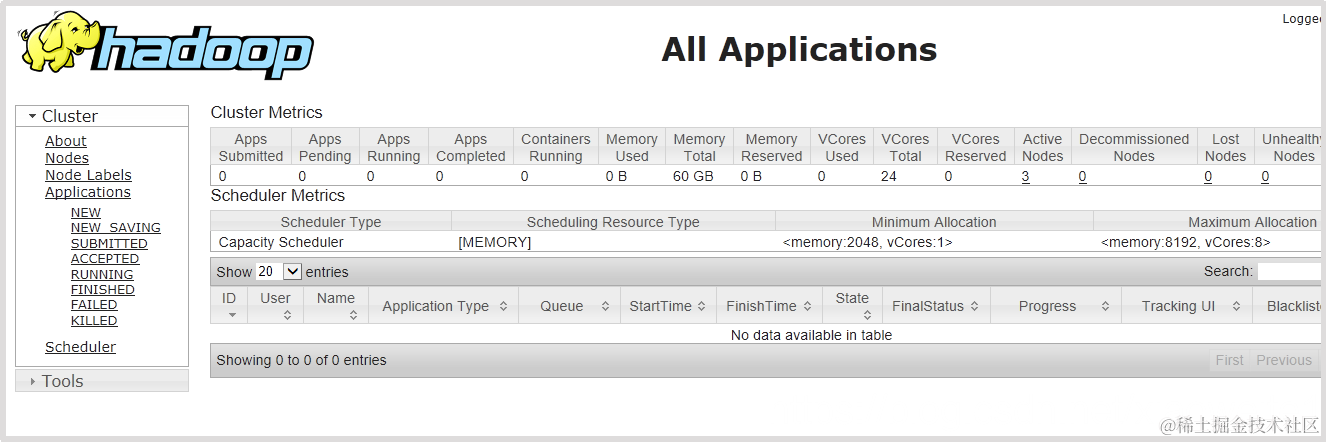Sort table by Progress column
Viewport: 1326px width, 442px height.
[1056, 306]
